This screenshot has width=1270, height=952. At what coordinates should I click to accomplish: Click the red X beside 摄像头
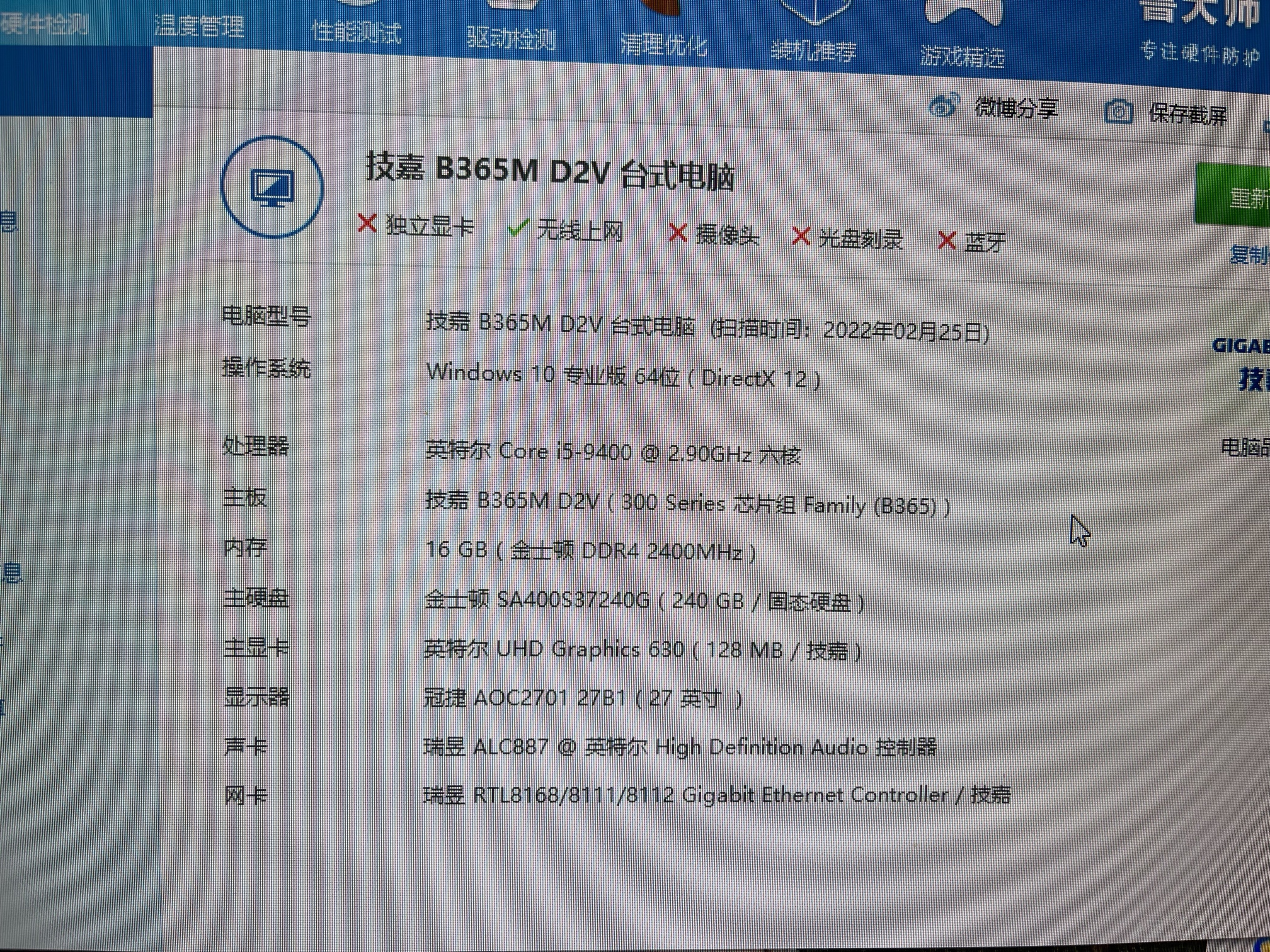tap(677, 233)
